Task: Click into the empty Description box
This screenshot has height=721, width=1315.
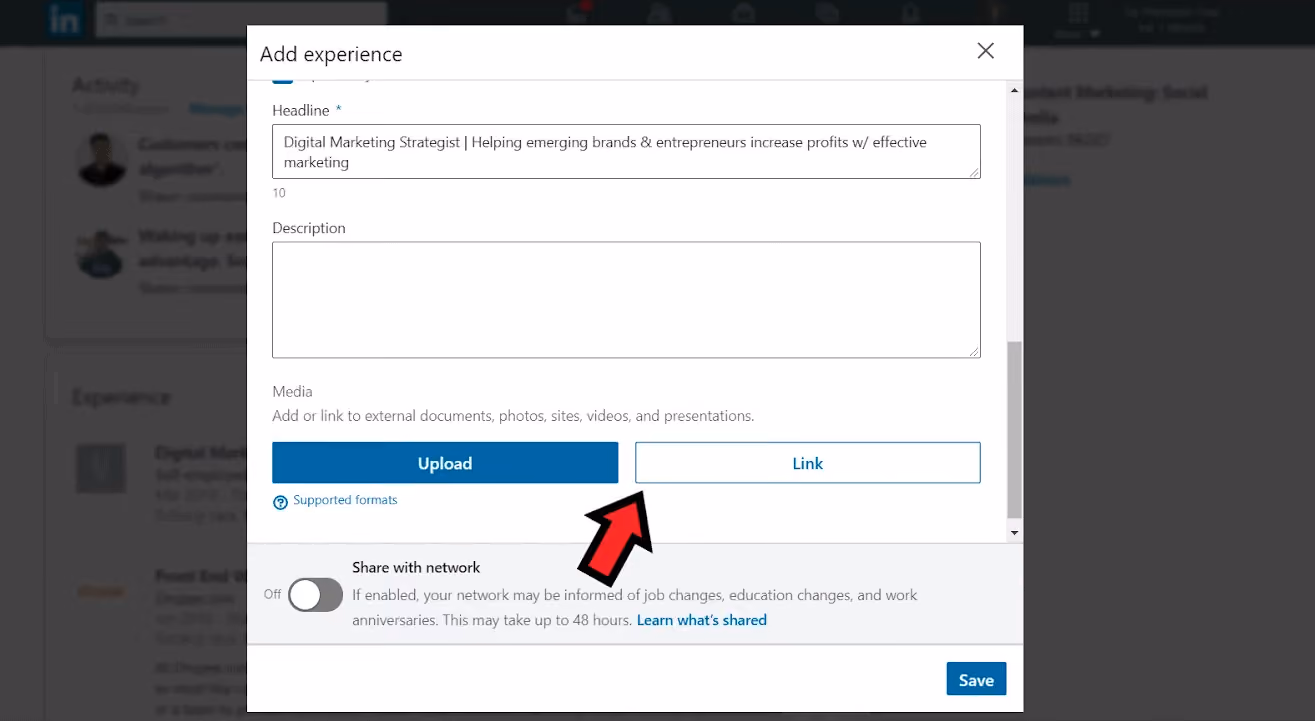Action: pos(626,300)
